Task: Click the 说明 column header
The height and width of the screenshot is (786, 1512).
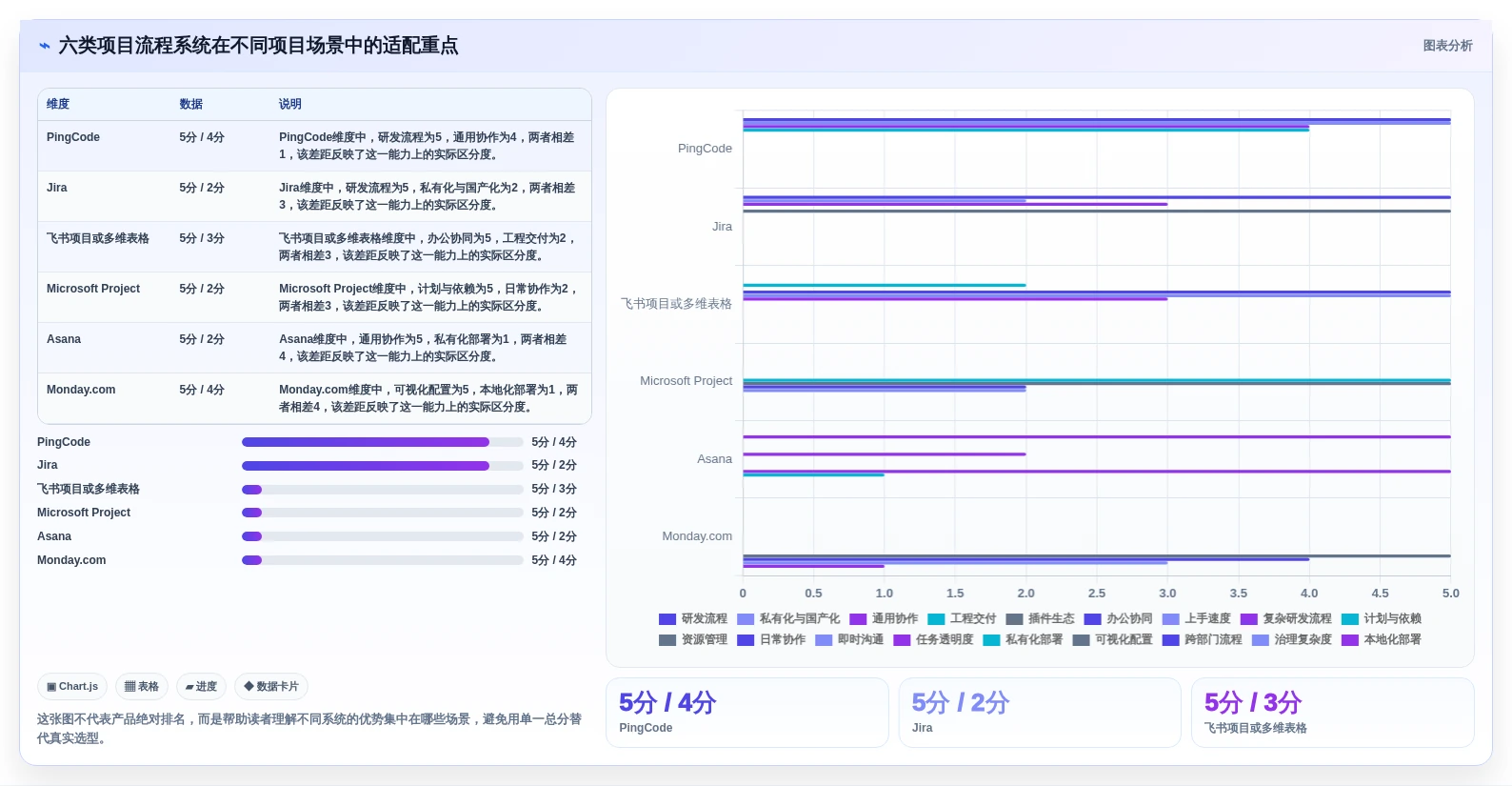Action: tap(290, 104)
